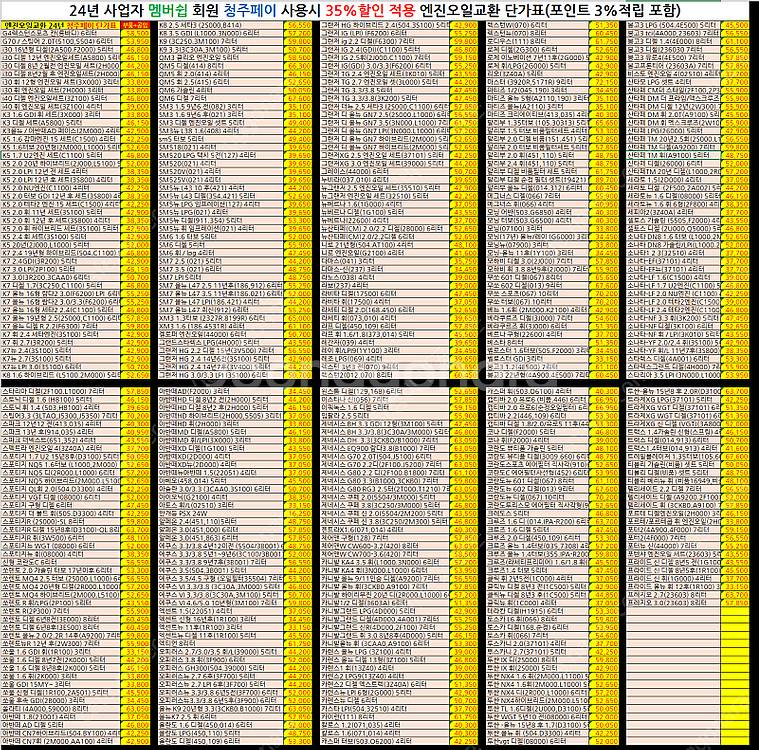The height and width of the screenshot is (750, 759).
Task: Select the 'G70 / 스팅어 2.0T' row cell
Action: point(60,41)
